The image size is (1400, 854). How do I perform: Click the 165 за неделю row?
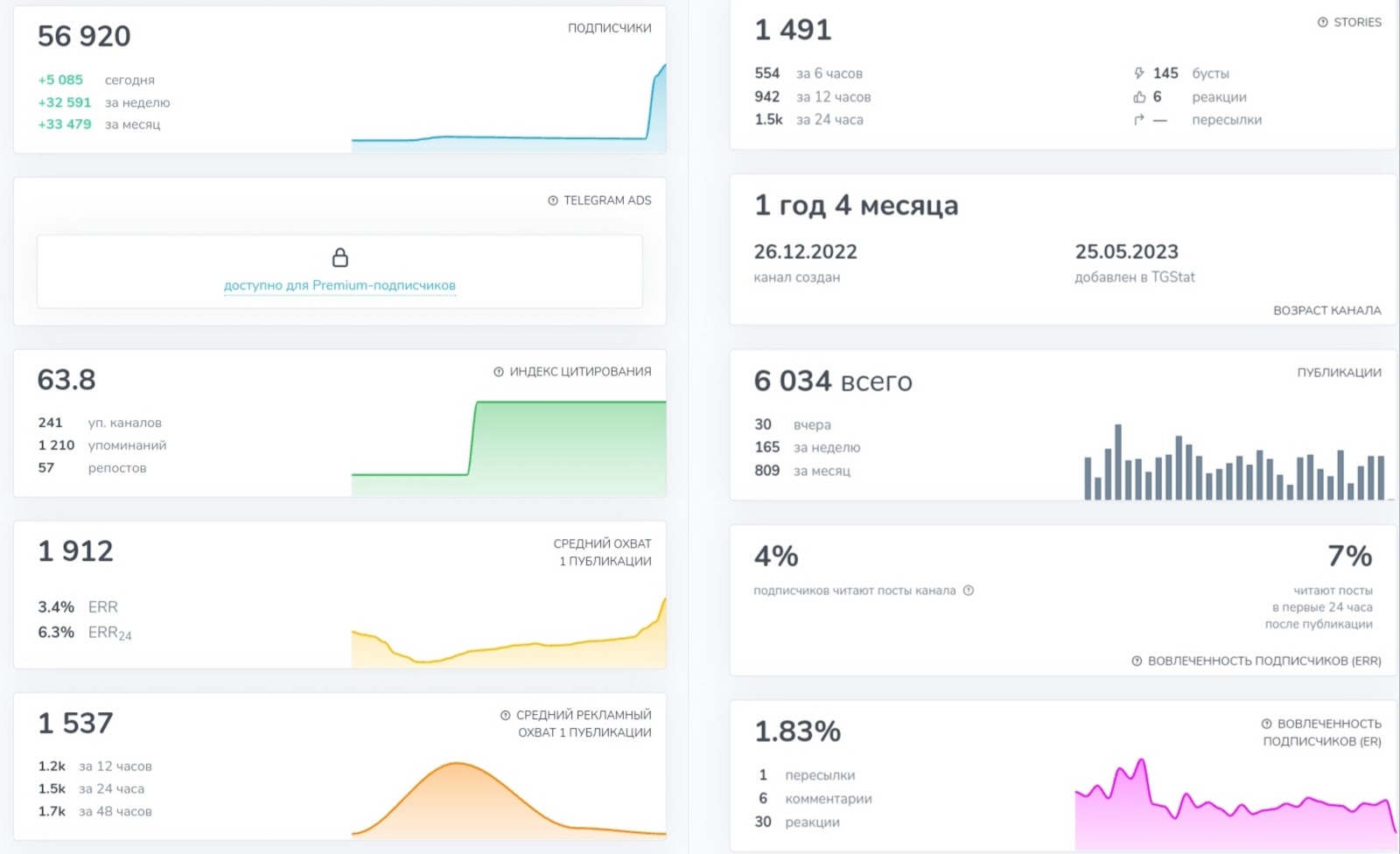pos(808,448)
